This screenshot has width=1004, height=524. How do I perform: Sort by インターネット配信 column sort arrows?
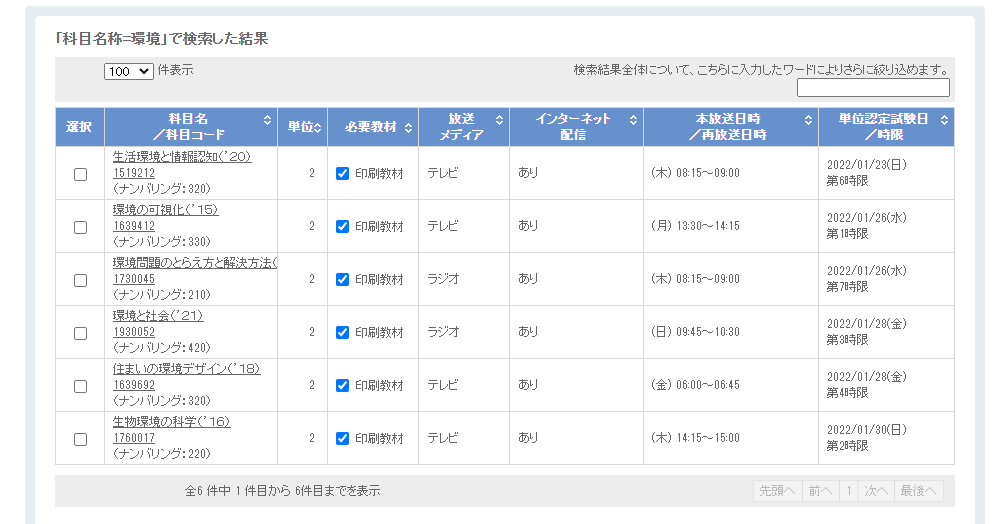tap(633, 120)
